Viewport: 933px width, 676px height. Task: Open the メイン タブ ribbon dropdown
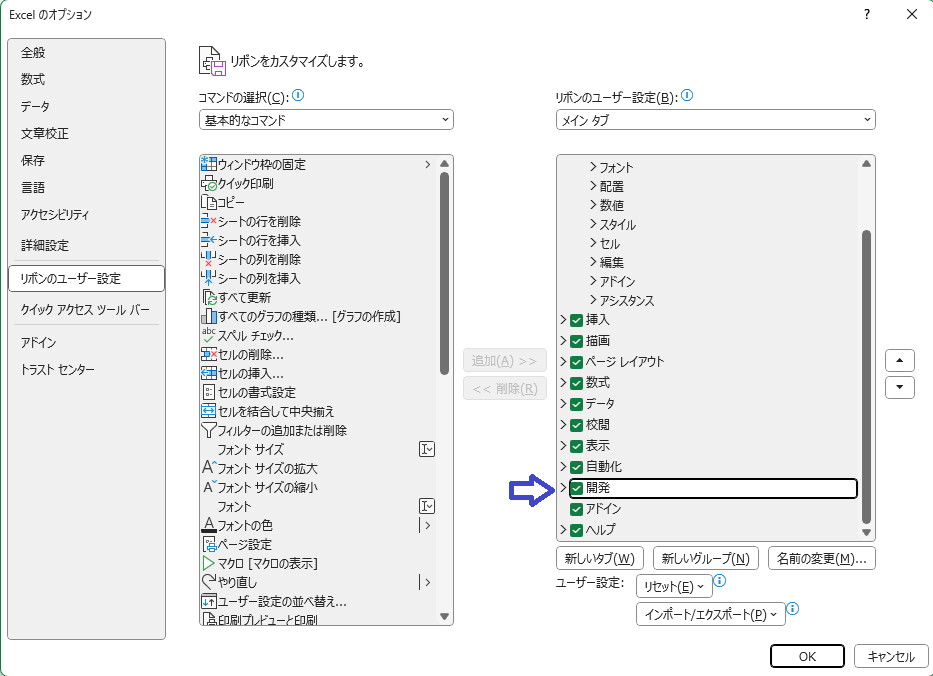point(715,120)
